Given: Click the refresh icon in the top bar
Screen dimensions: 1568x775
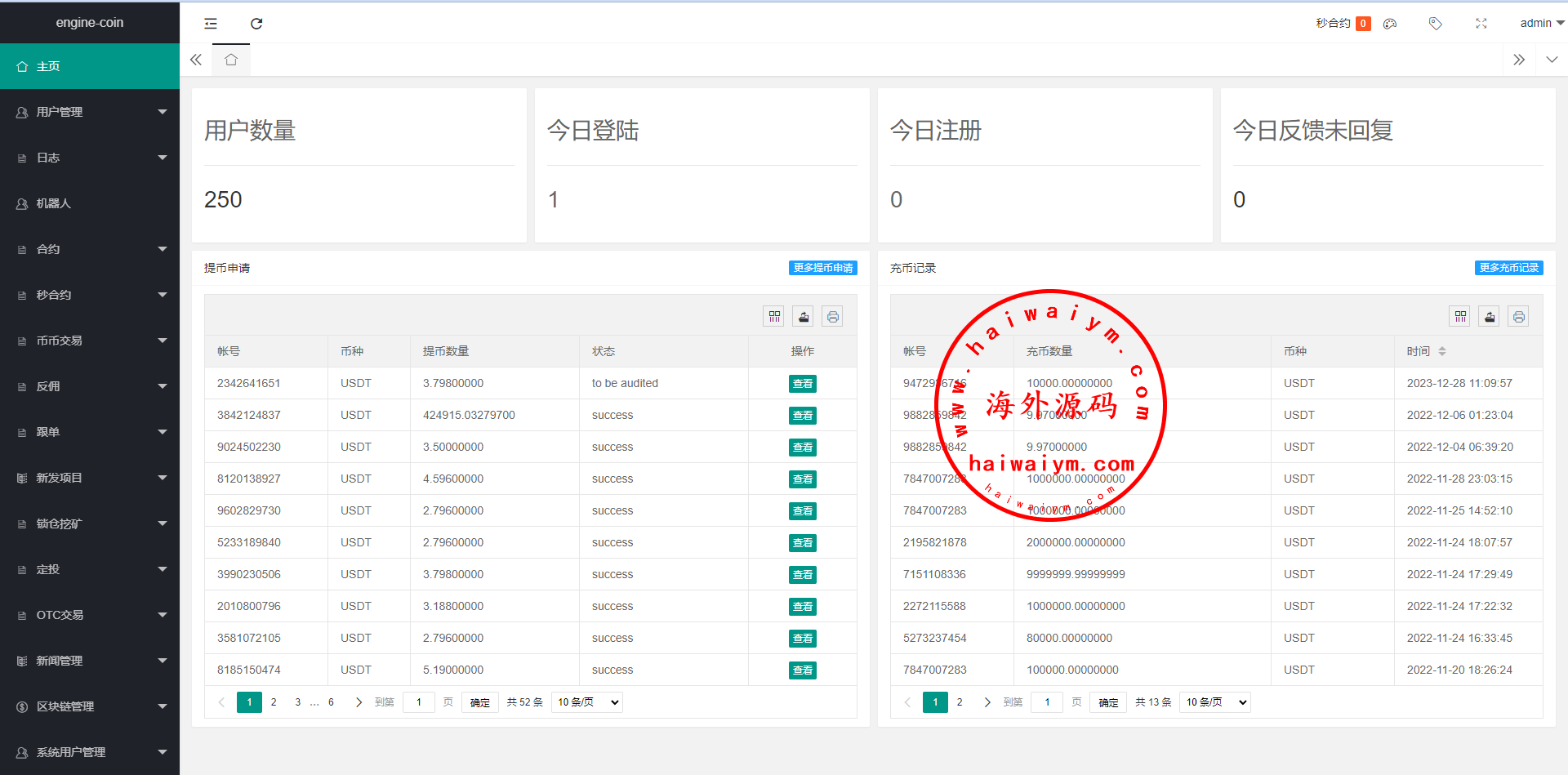Looking at the screenshot, I should [x=256, y=24].
